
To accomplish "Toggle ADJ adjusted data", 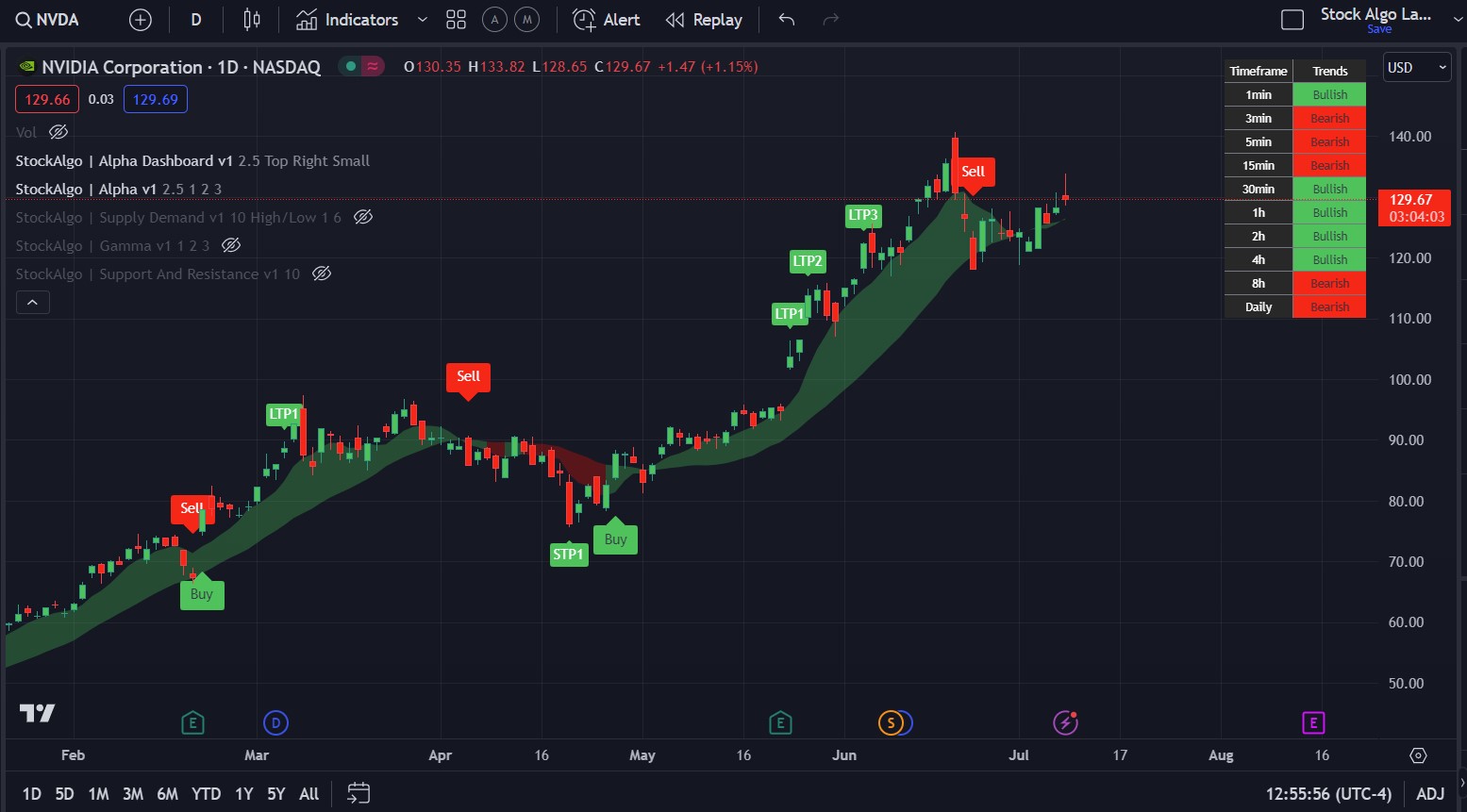I will (1430, 794).
